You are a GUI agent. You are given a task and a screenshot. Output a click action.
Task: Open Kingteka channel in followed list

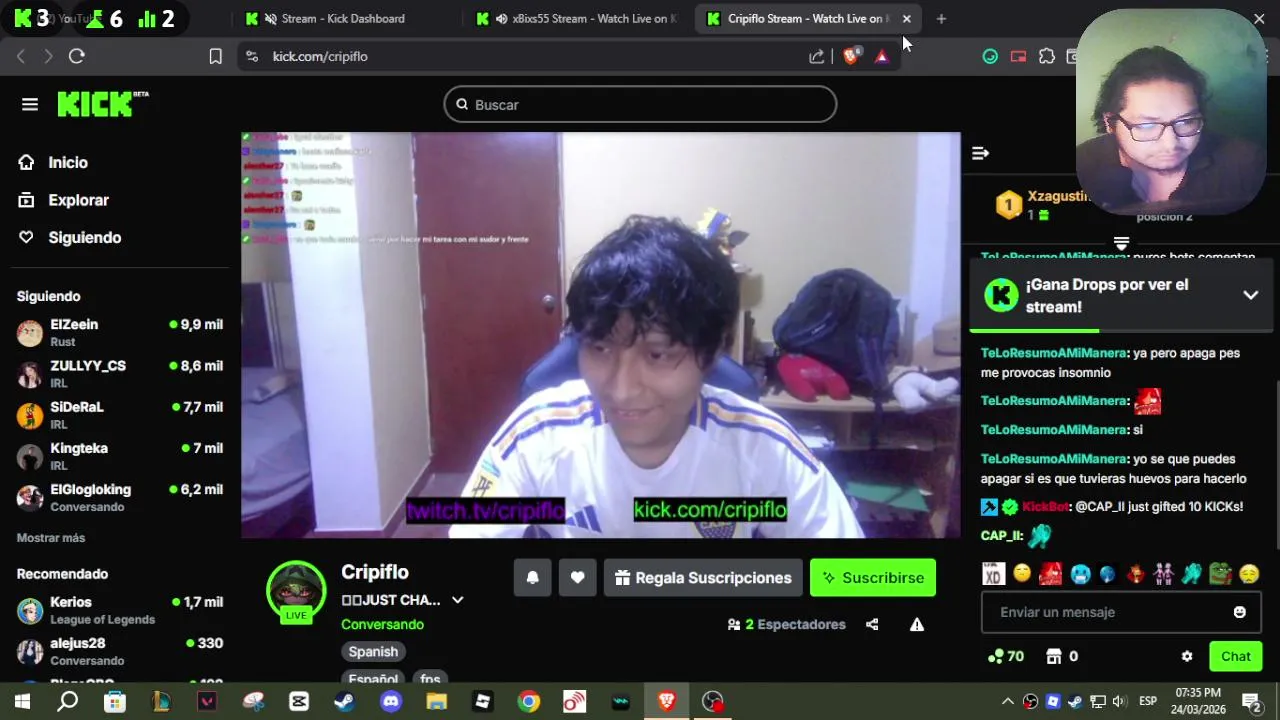pyautogui.click(x=120, y=455)
